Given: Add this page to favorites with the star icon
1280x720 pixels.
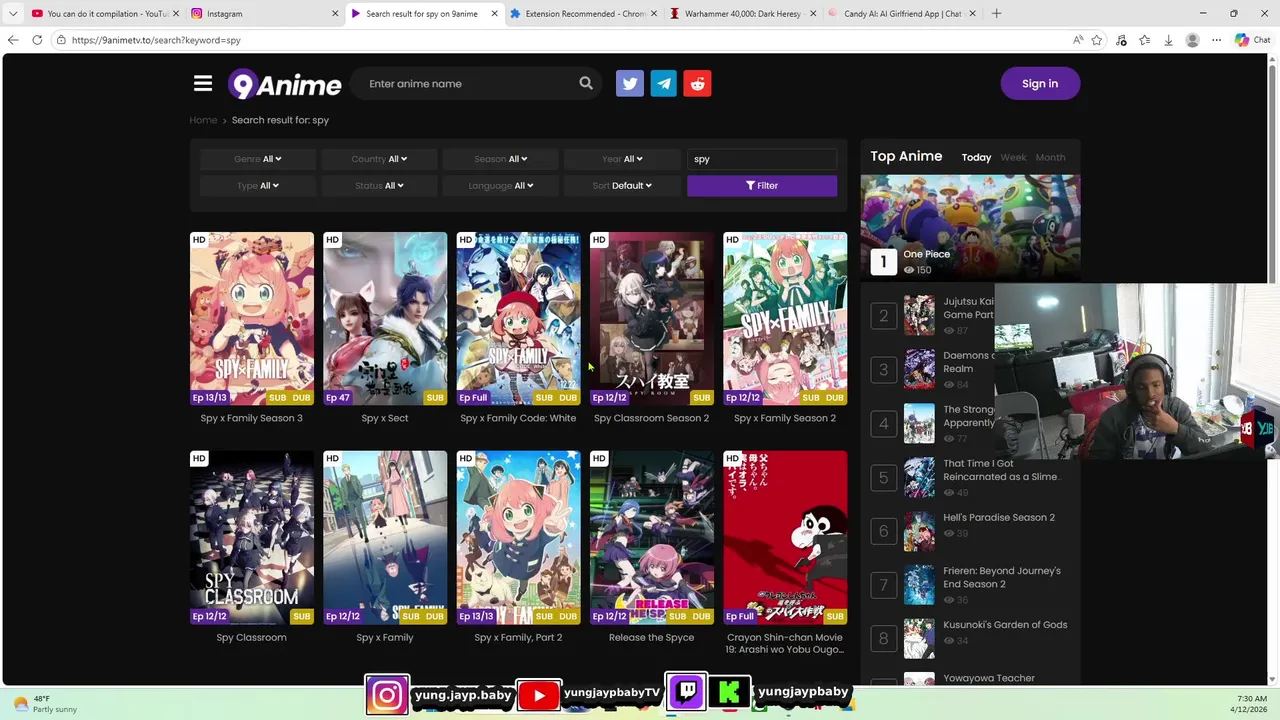Looking at the screenshot, I should [1097, 40].
